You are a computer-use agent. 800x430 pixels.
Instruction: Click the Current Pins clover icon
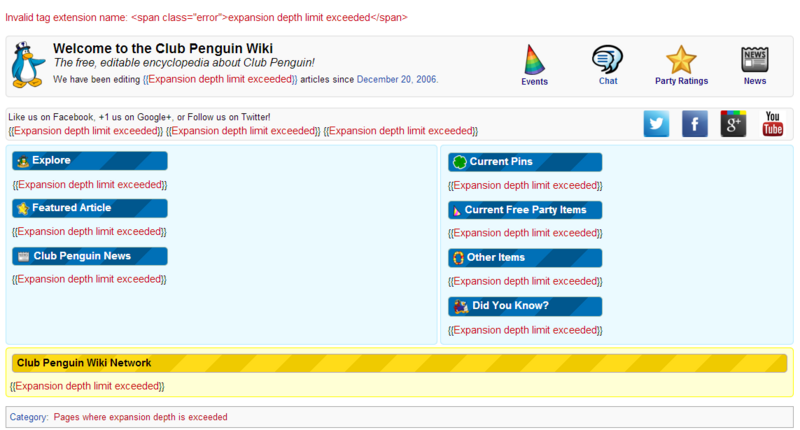coord(460,162)
